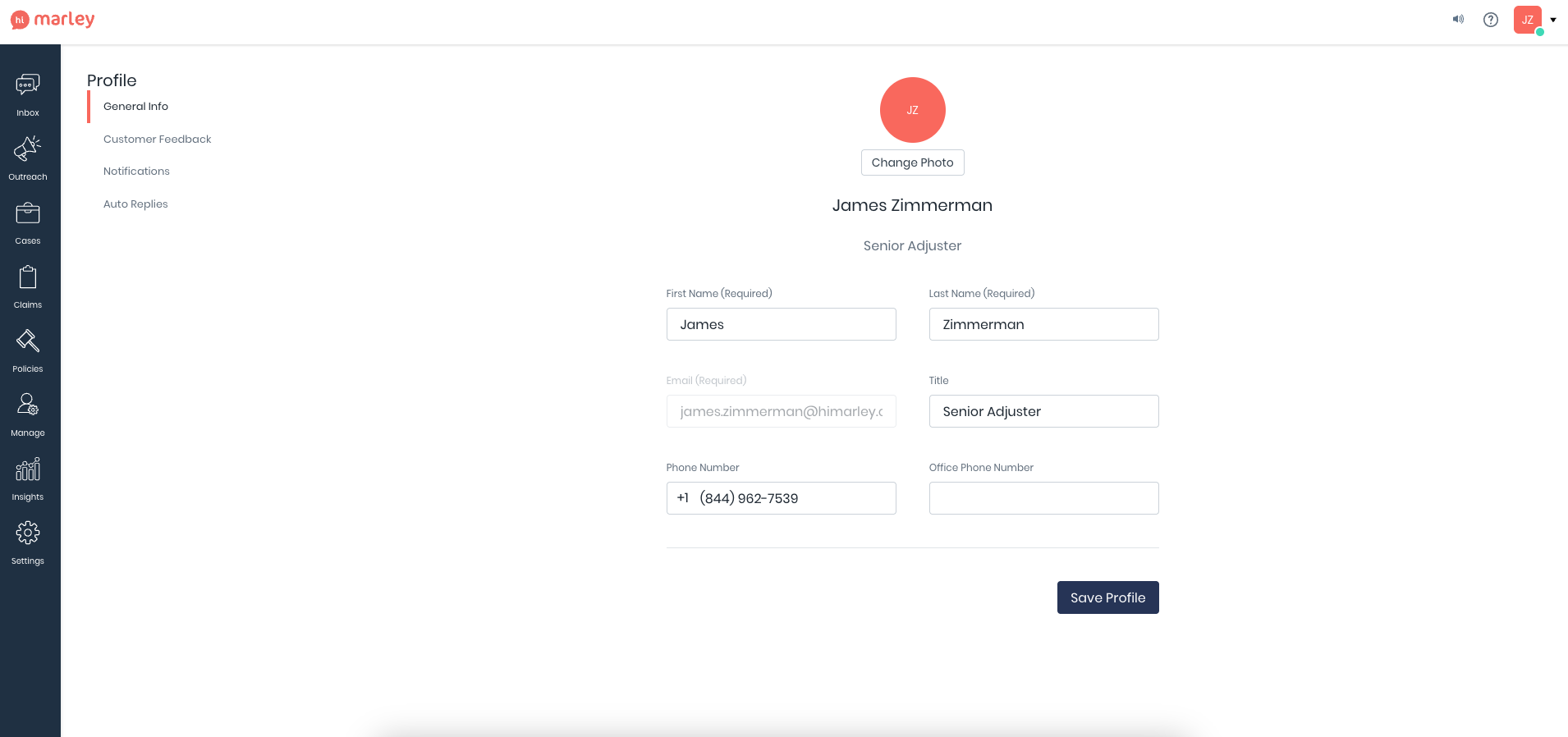Click the marley logo in the header
1568x737 pixels.
coord(53,20)
